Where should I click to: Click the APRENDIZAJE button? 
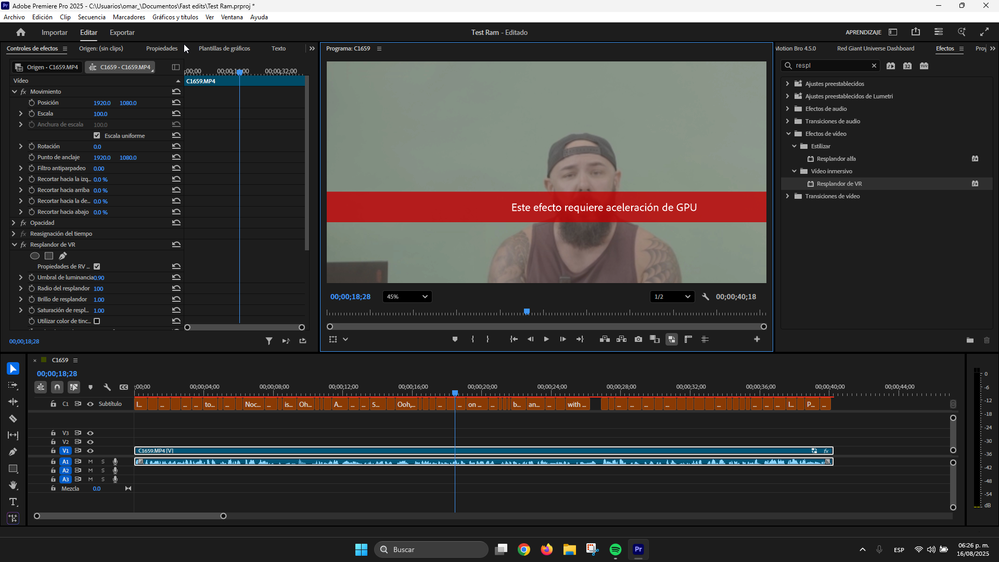(863, 32)
